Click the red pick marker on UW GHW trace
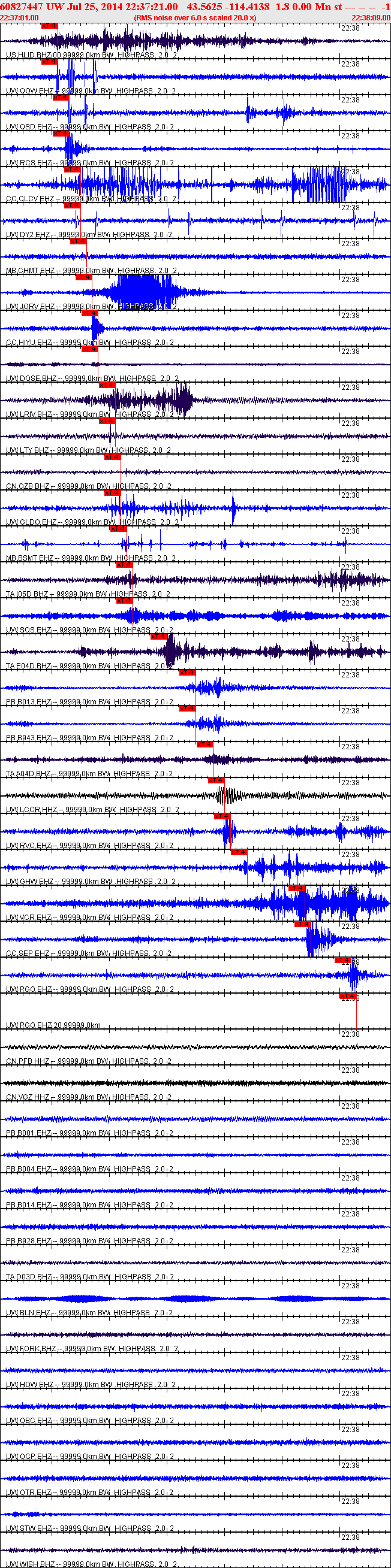This screenshot has width=391, height=1568. pyautogui.click(x=239, y=852)
